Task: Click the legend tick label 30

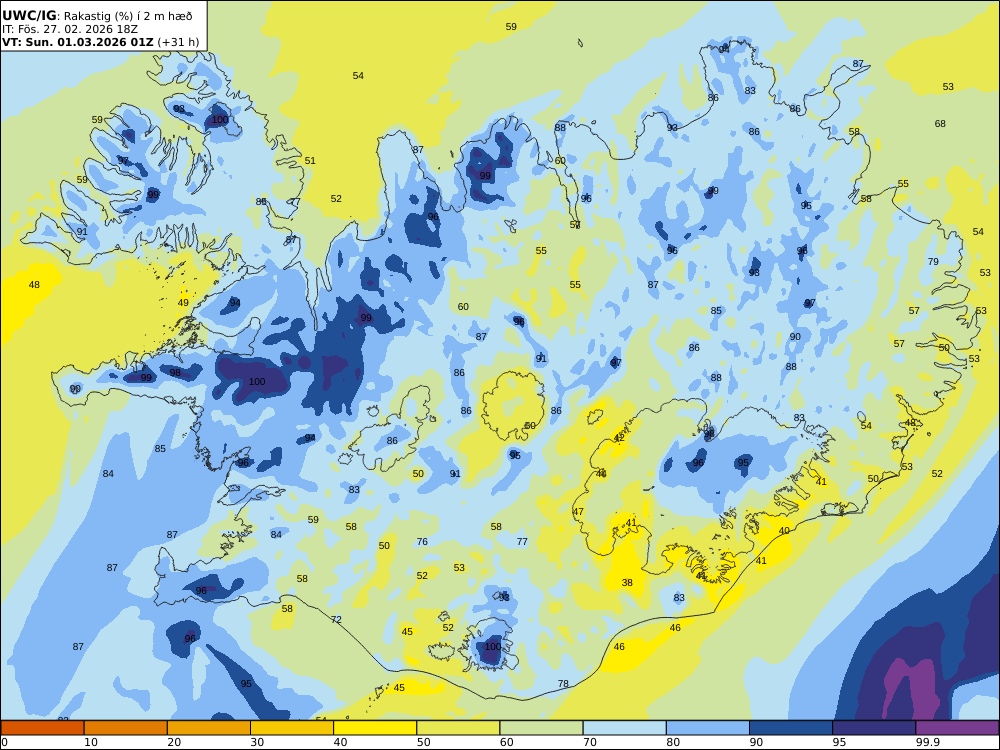Action: [257, 742]
